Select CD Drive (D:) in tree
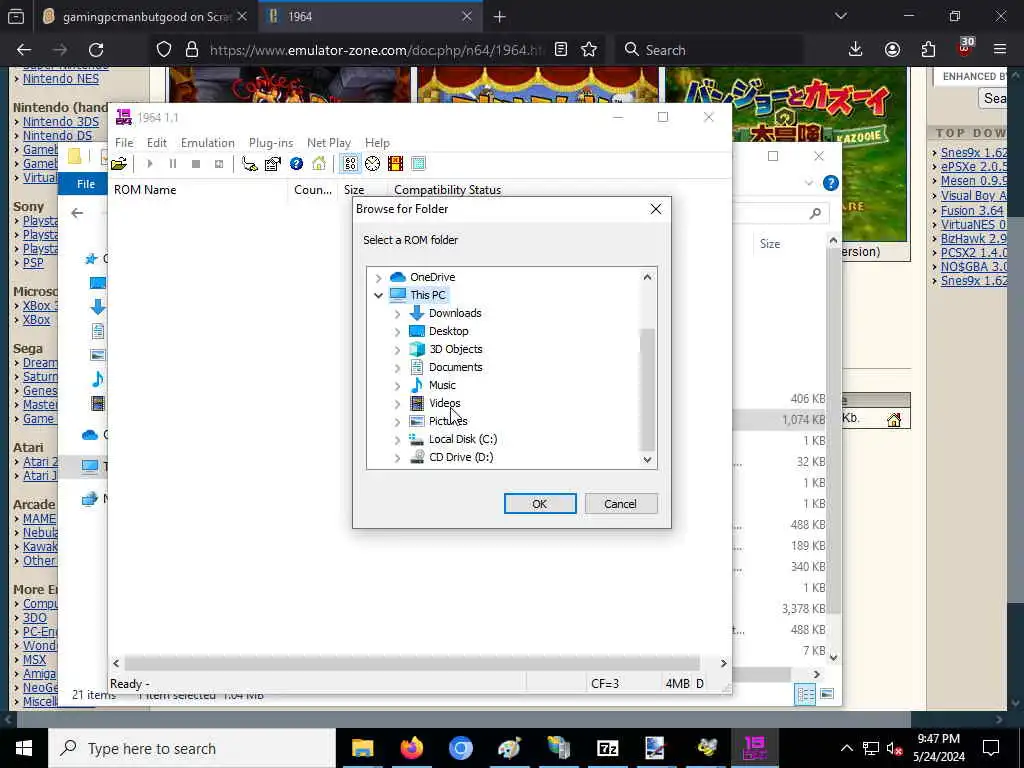This screenshot has height=768, width=1024. (x=461, y=457)
